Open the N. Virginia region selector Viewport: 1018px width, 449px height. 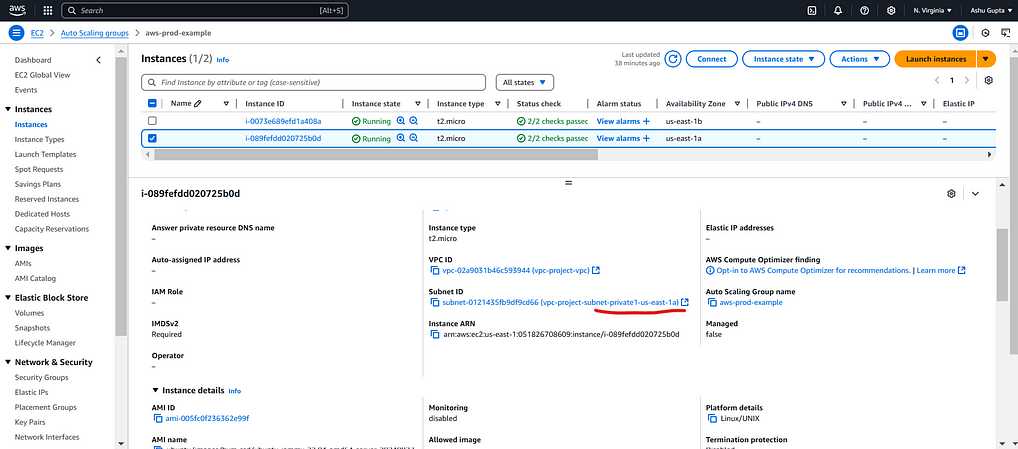tap(932, 10)
